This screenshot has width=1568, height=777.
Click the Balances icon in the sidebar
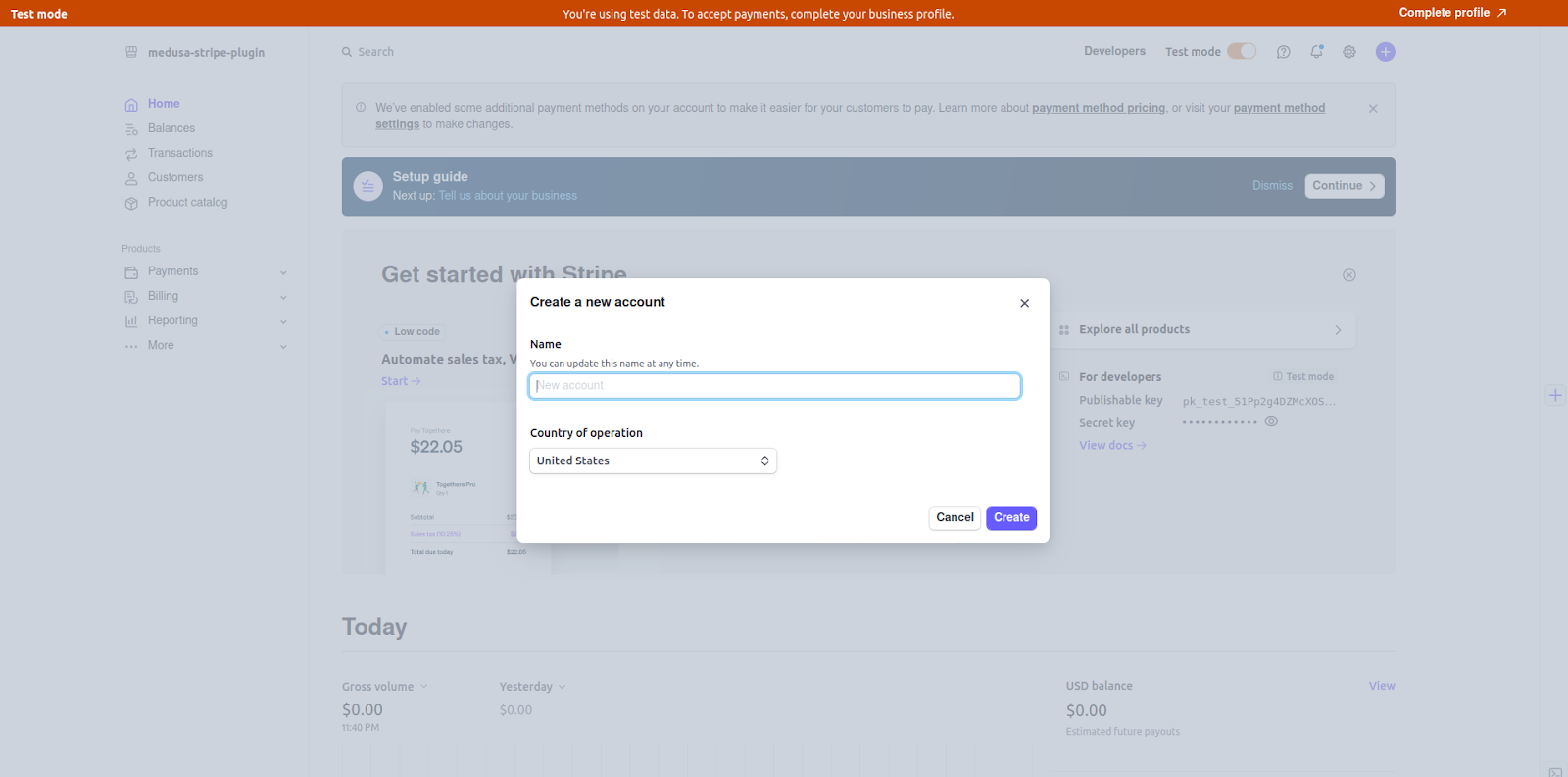131,129
